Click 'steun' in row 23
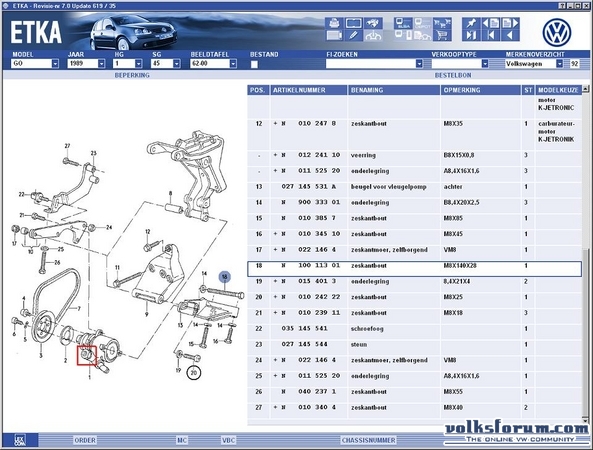The image size is (593, 450). (x=359, y=344)
